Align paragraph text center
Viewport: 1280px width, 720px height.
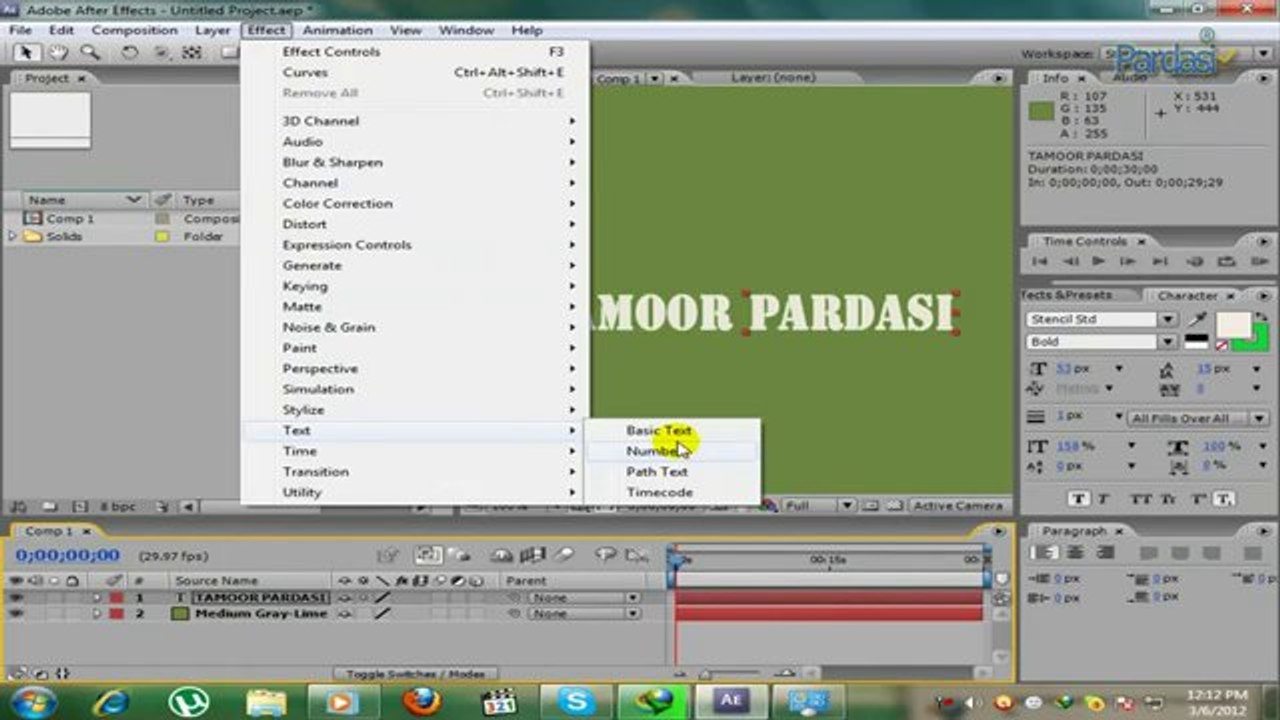(1075, 553)
